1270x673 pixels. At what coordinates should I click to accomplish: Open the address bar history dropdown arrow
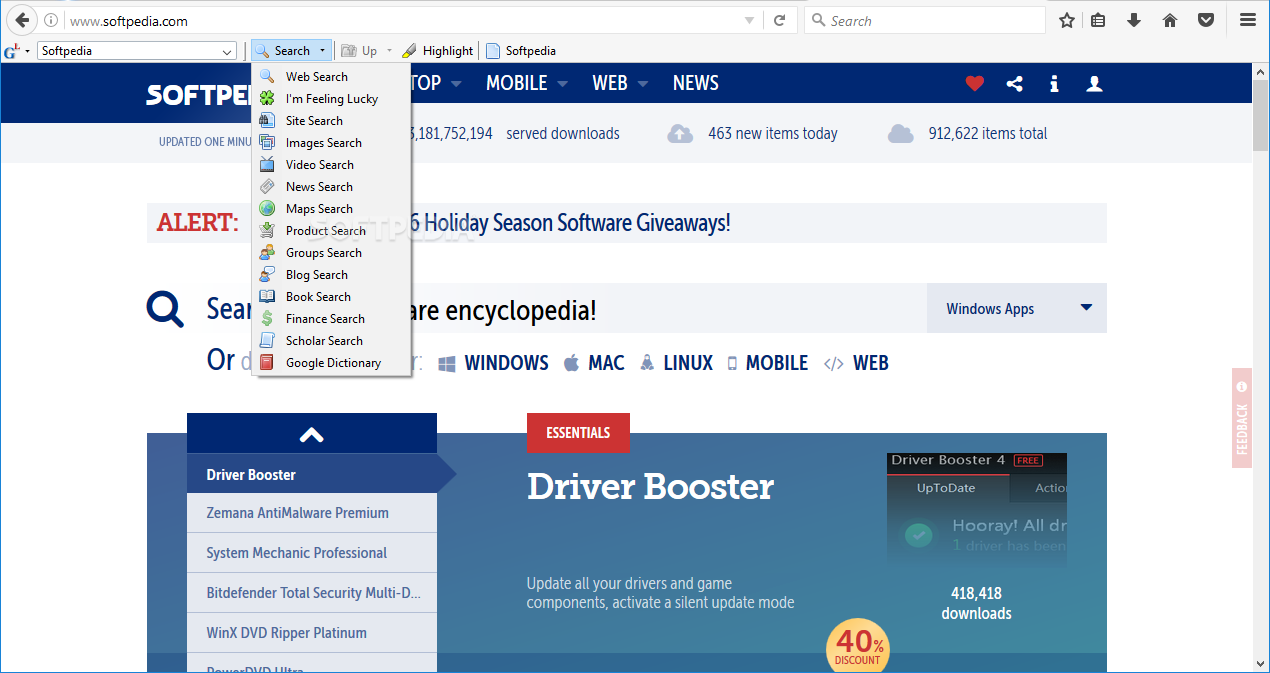(x=750, y=20)
